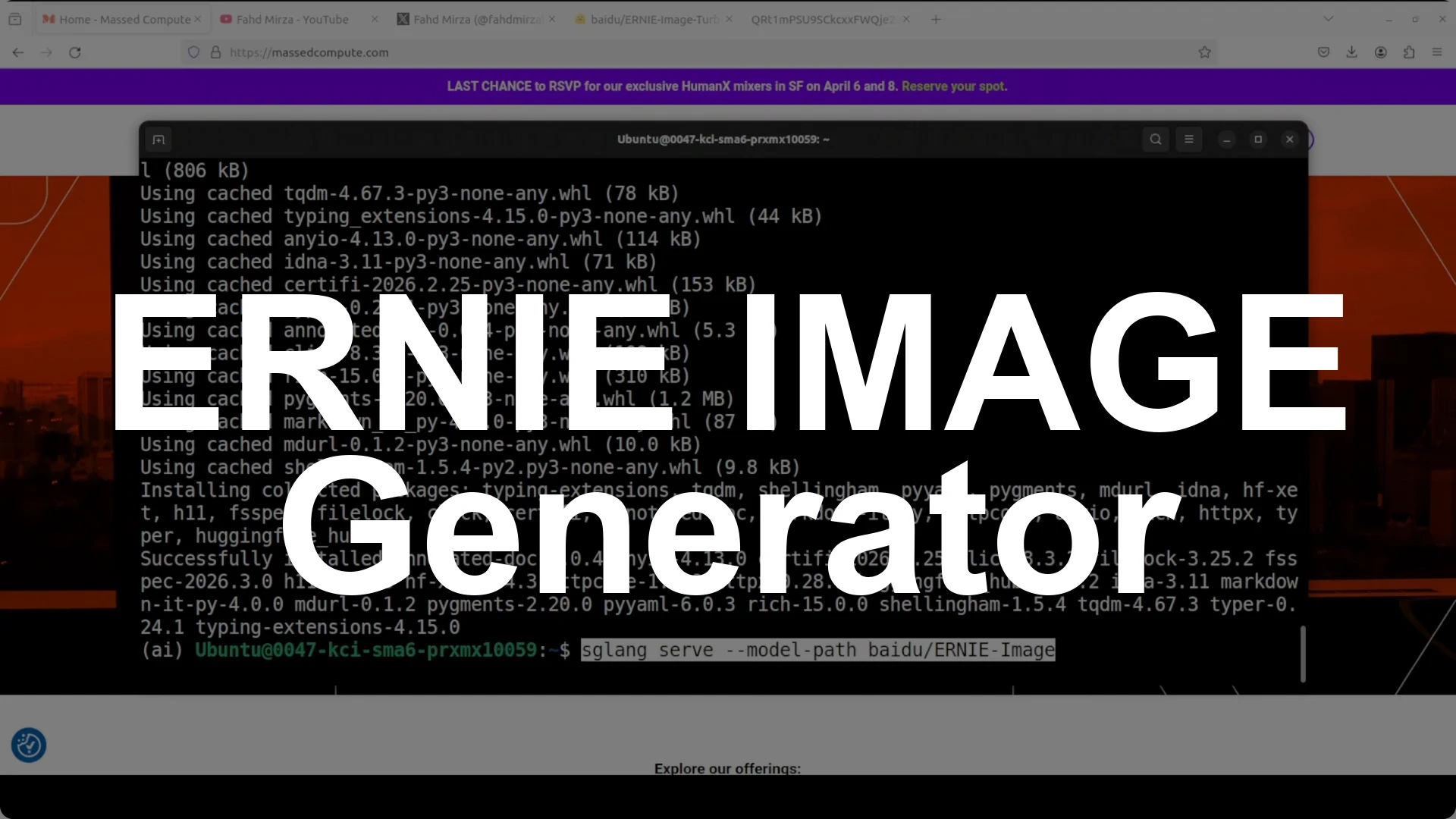The width and height of the screenshot is (1456, 819).
Task: Open the Pocket save icon in the toolbar
Action: point(1323,52)
